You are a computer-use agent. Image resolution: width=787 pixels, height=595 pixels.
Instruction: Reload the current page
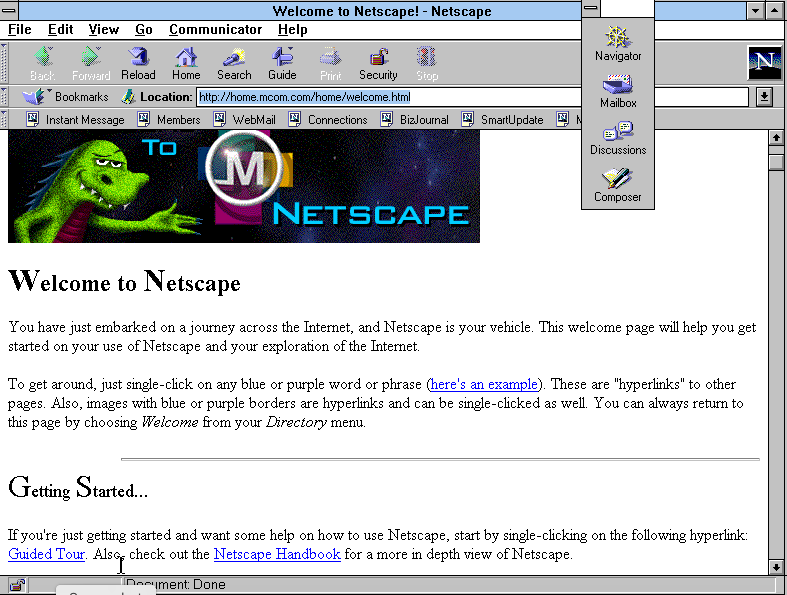(x=138, y=64)
